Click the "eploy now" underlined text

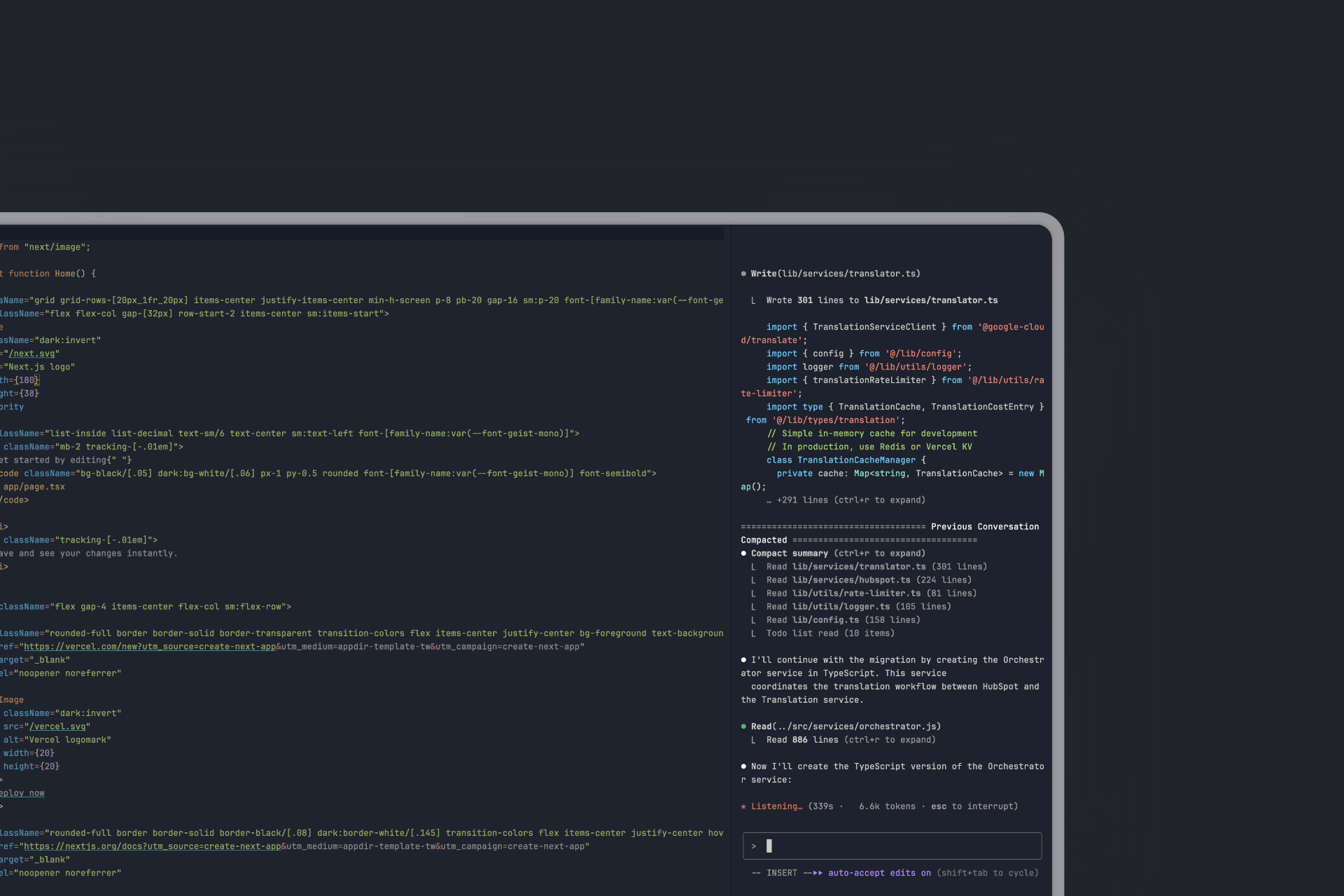pyautogui.click(x=22, y=793)
